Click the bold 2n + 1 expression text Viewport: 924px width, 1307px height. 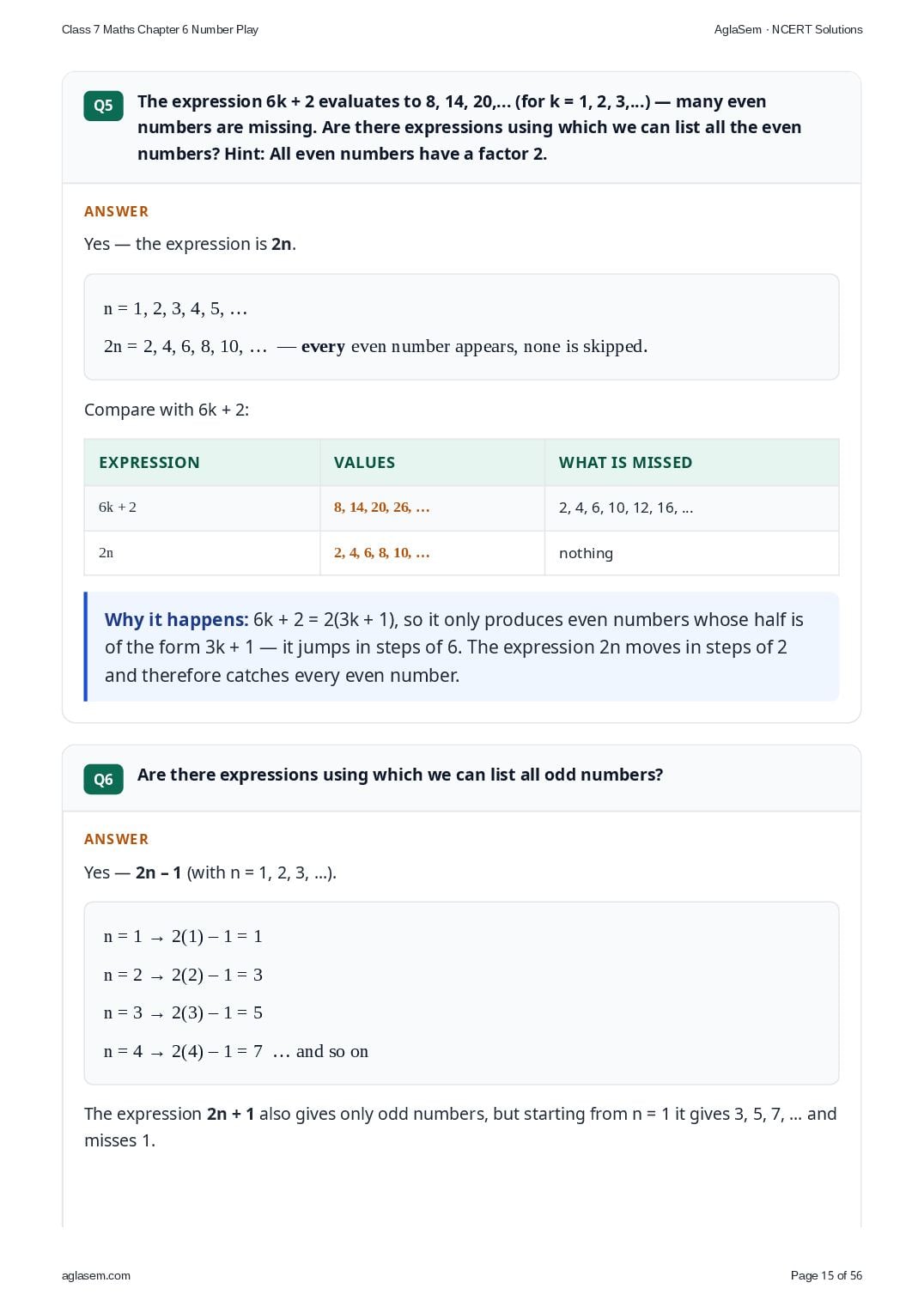(231, 1114)
